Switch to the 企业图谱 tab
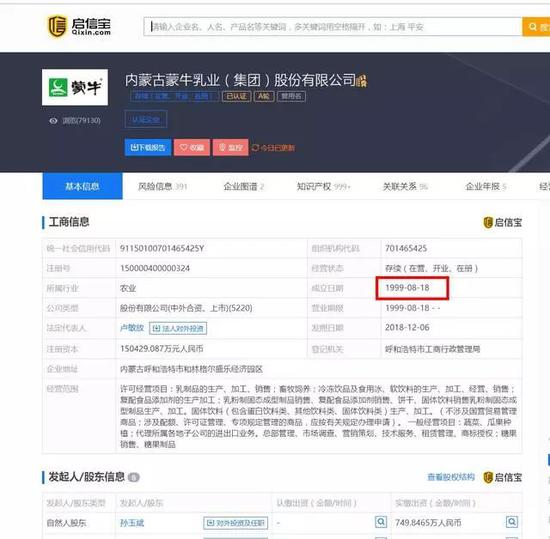 (244, 186)
